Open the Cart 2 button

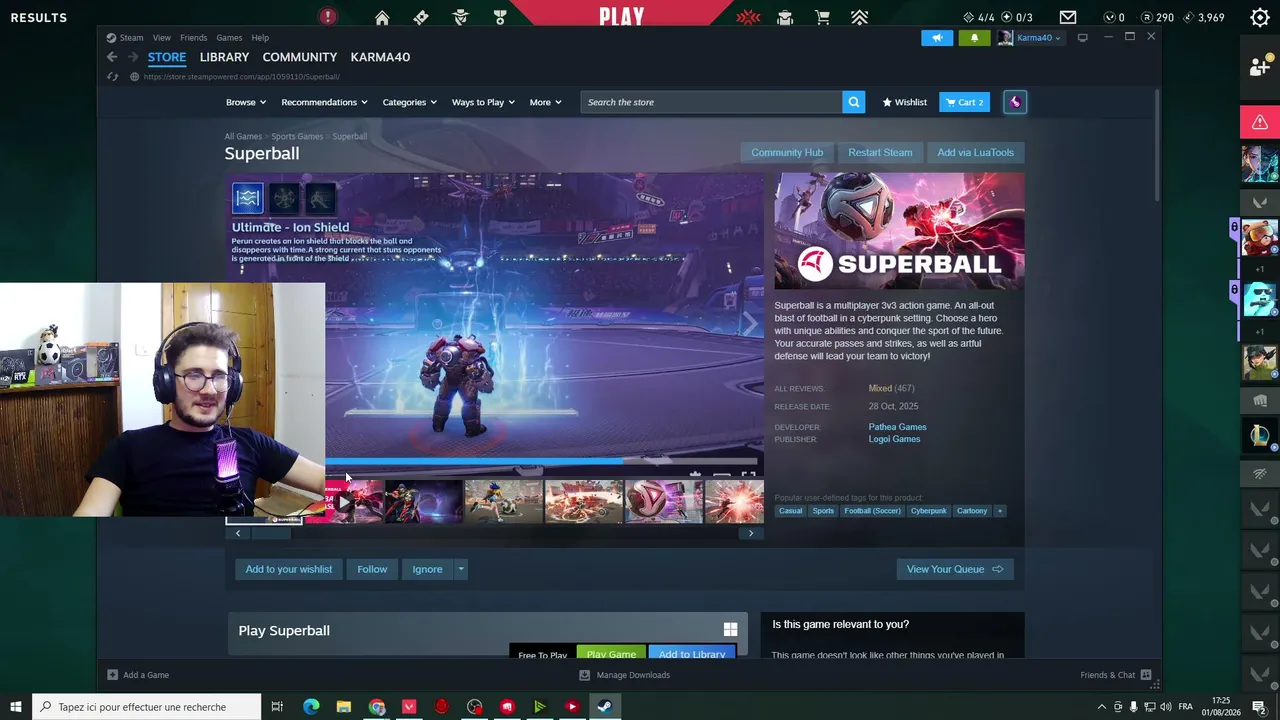[964, 102]
